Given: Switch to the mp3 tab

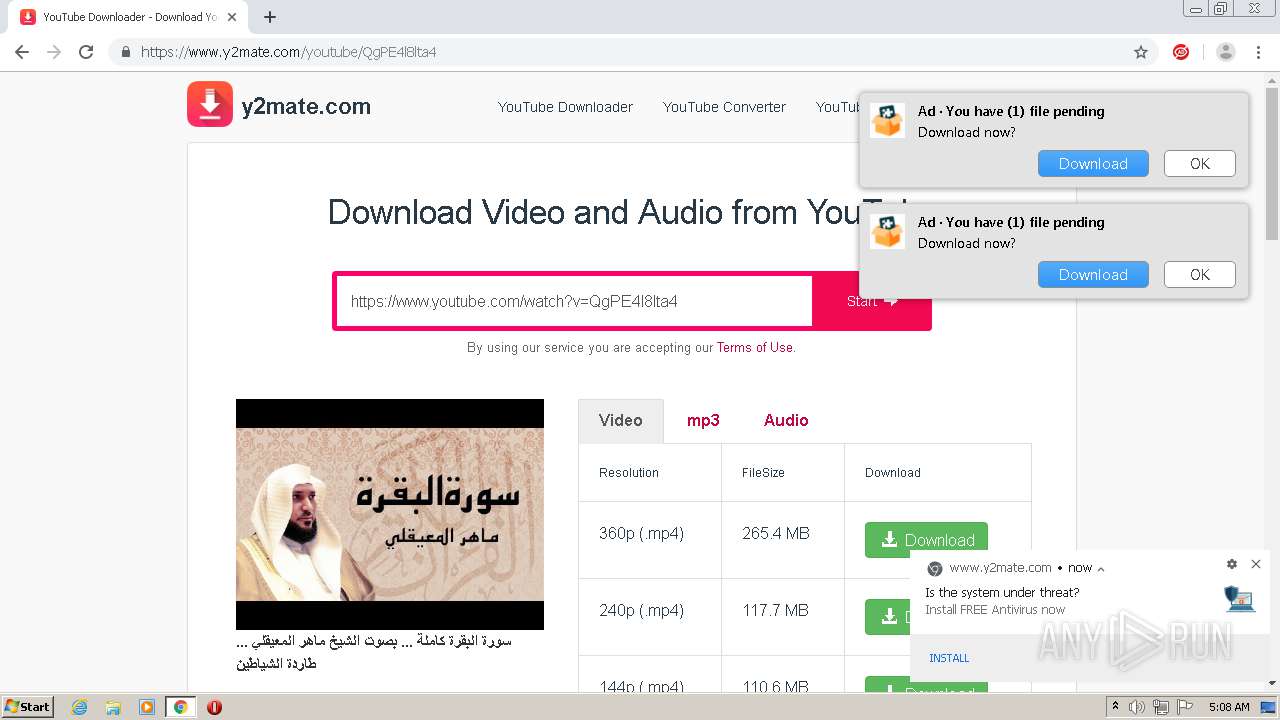Looking at the screenshot, I should [703, 420].
